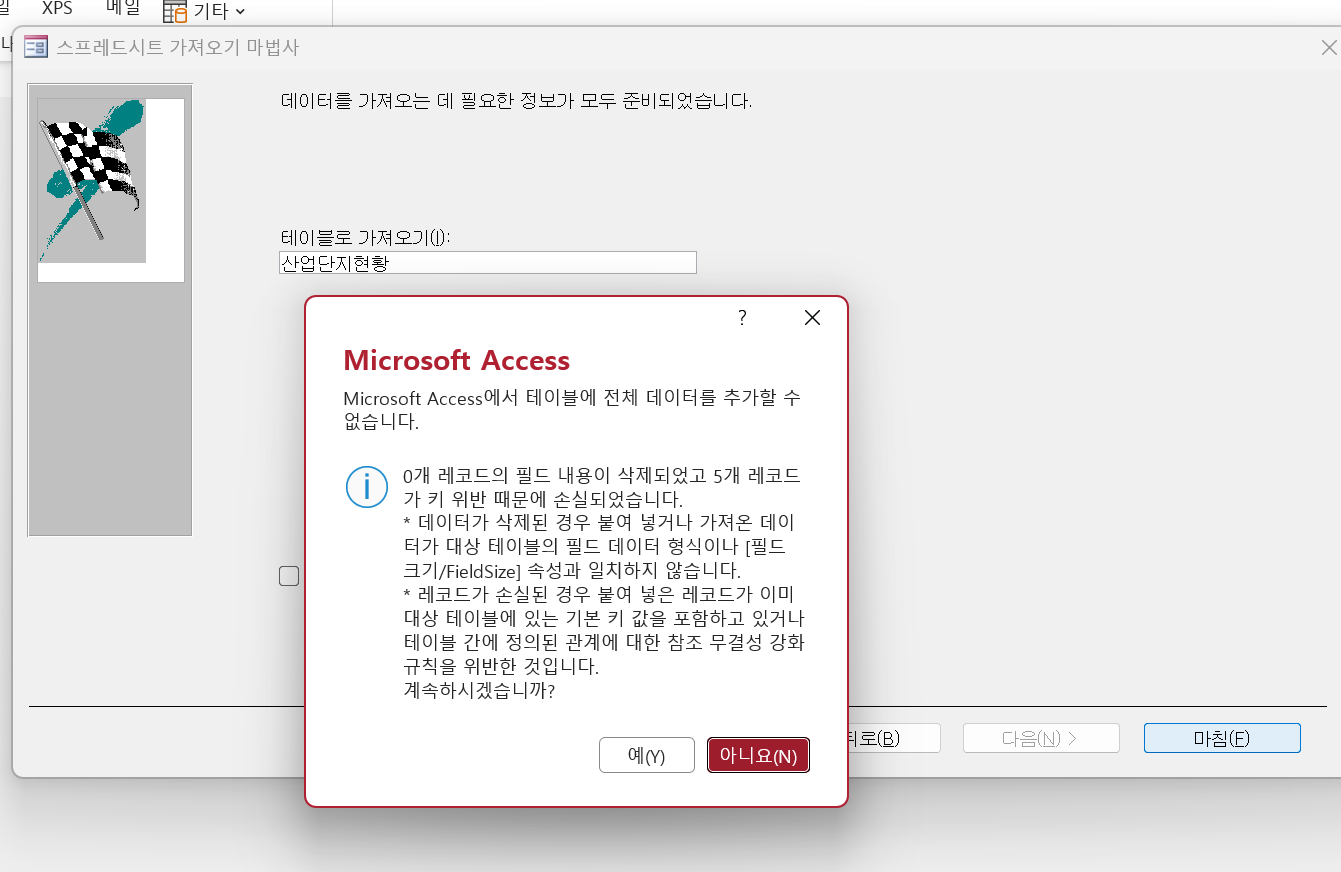Click the checkered flag wizard image
Image resolution: width=1341 pixels, height=872 pixels.
(92, 180)
